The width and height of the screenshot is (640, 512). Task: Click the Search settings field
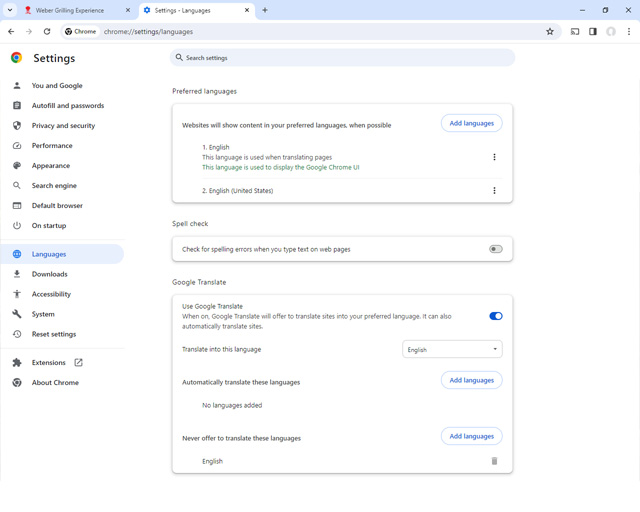point(342,58)
